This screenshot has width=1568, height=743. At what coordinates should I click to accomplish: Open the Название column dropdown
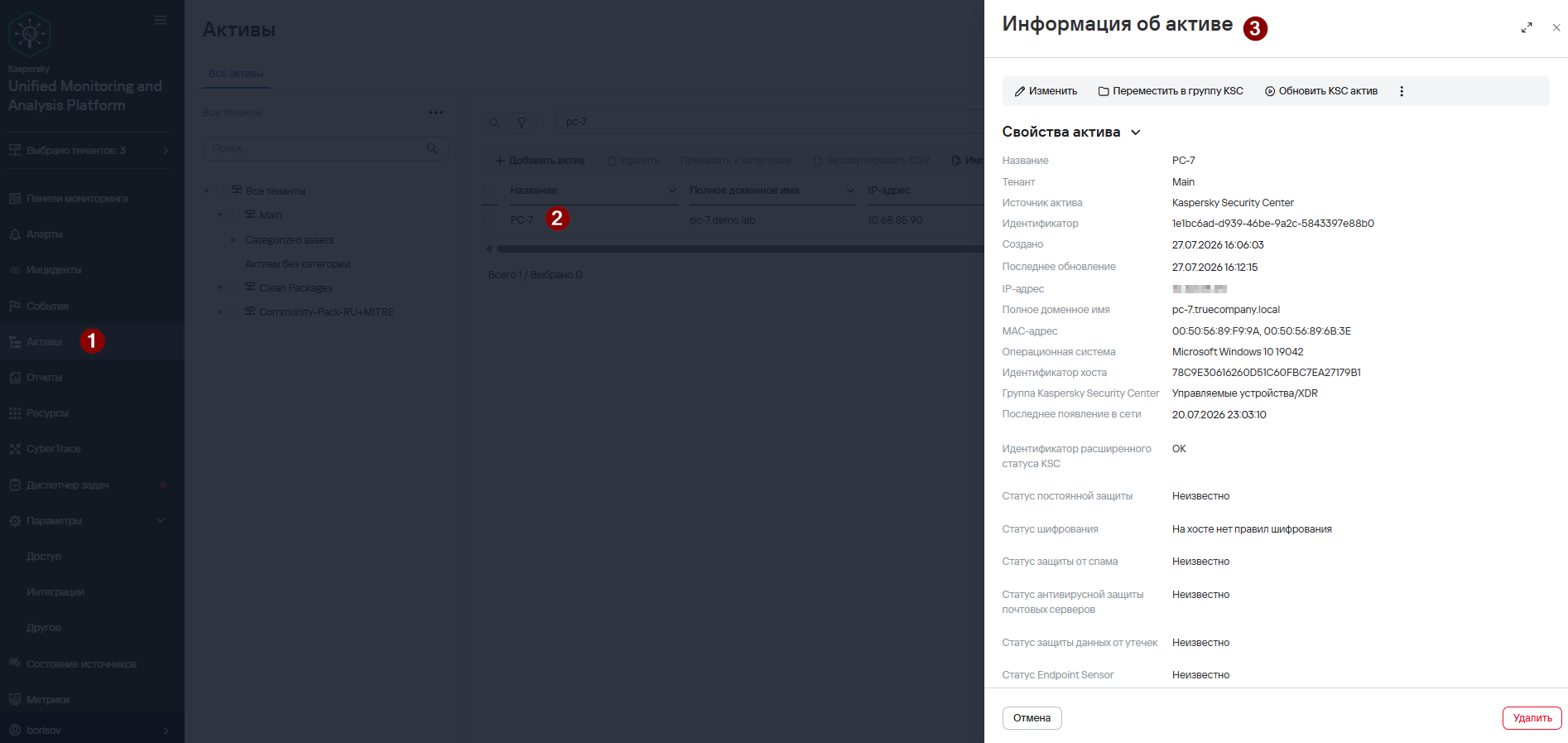[671, 191]
